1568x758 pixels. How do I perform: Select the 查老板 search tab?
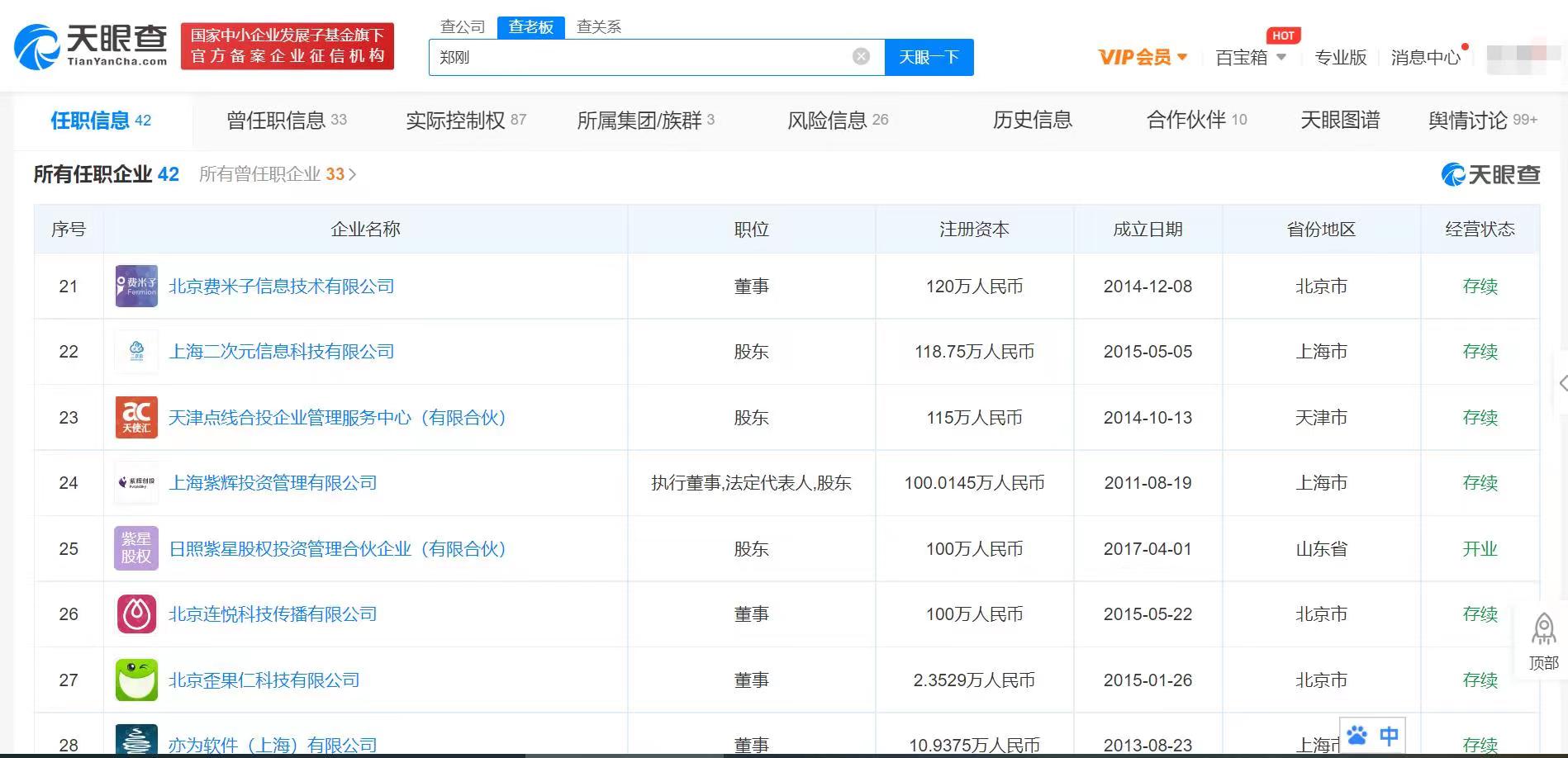coord(530,26)
